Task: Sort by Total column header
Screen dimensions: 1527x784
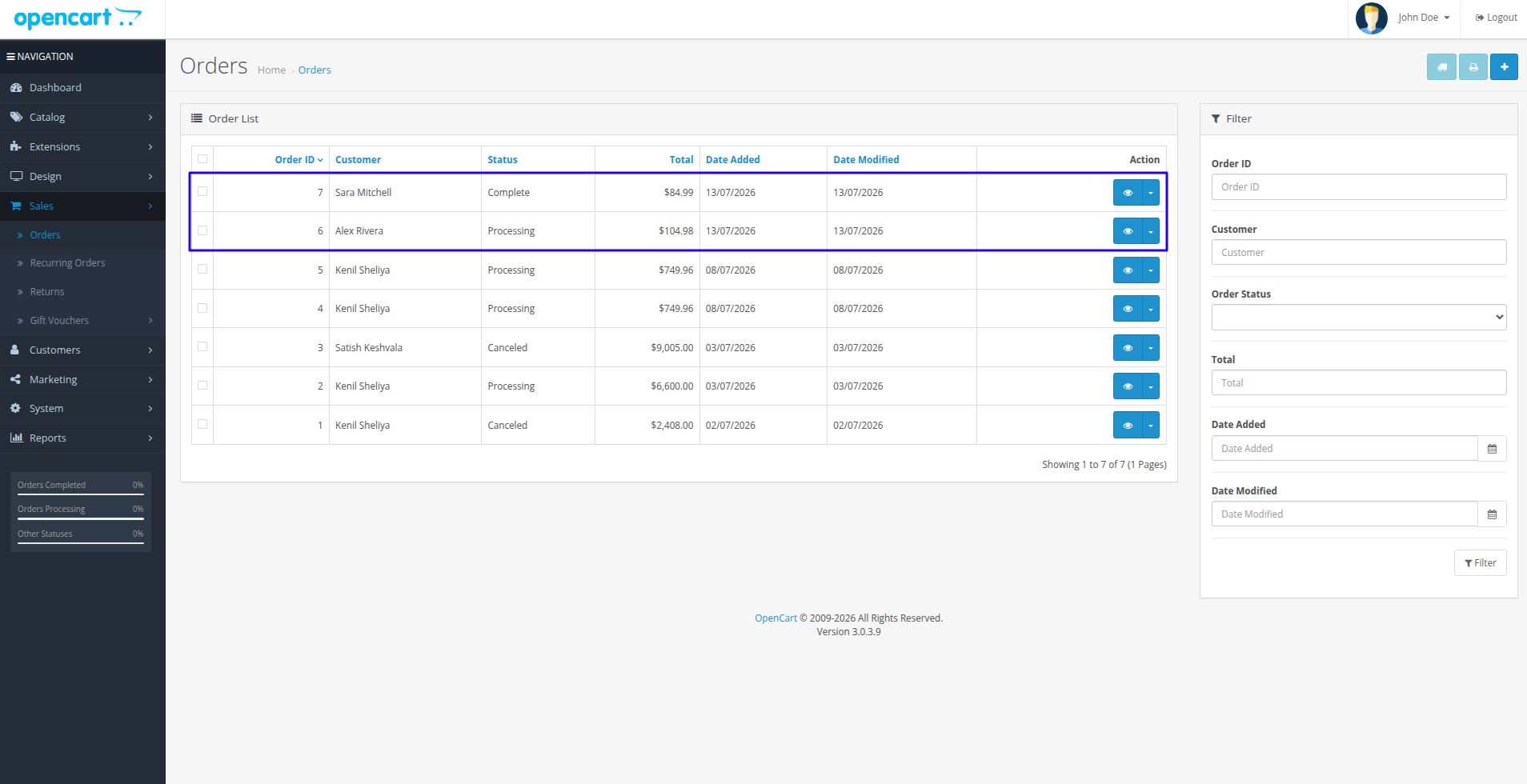Action: (x=681, y=160)
